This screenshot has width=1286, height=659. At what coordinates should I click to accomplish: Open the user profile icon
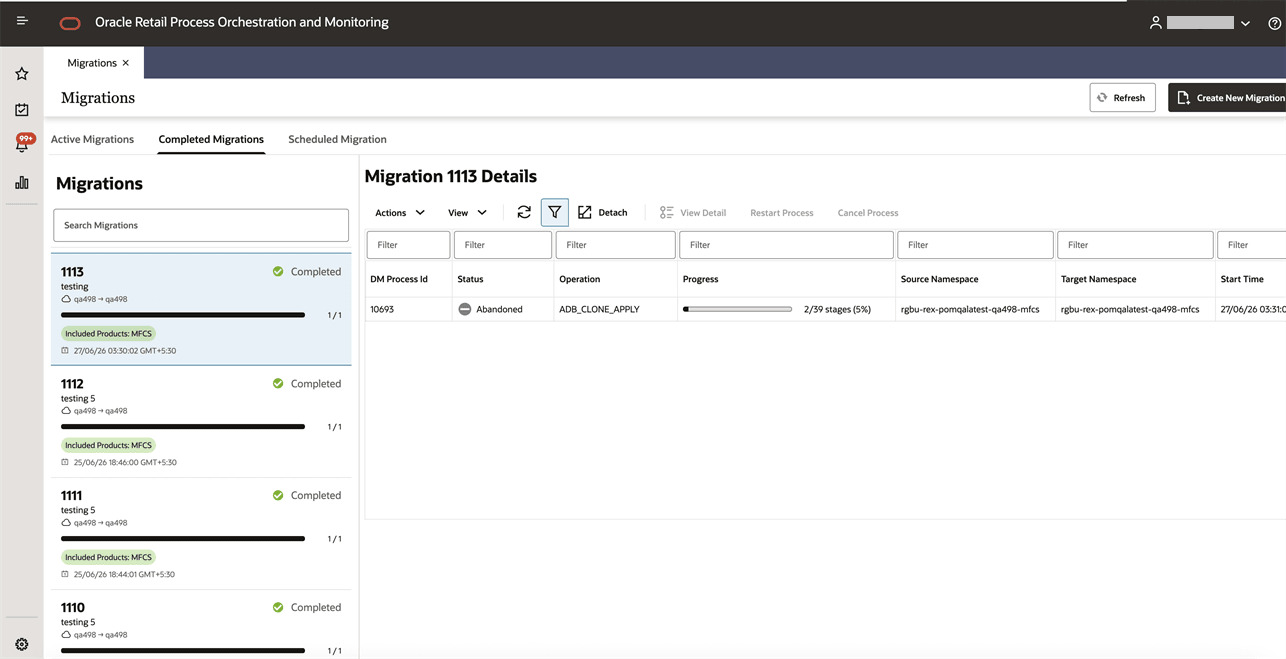(x=1155, y=22)
